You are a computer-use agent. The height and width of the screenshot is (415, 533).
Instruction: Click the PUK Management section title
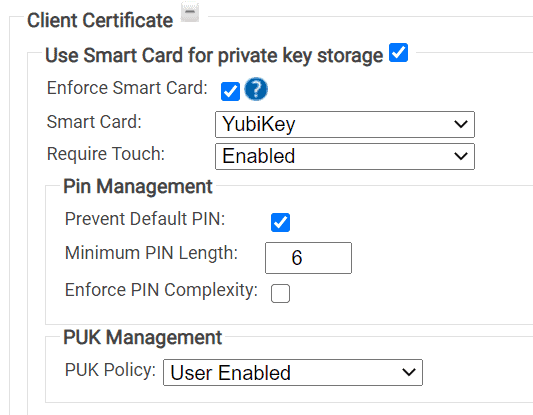tap(142, 338)
